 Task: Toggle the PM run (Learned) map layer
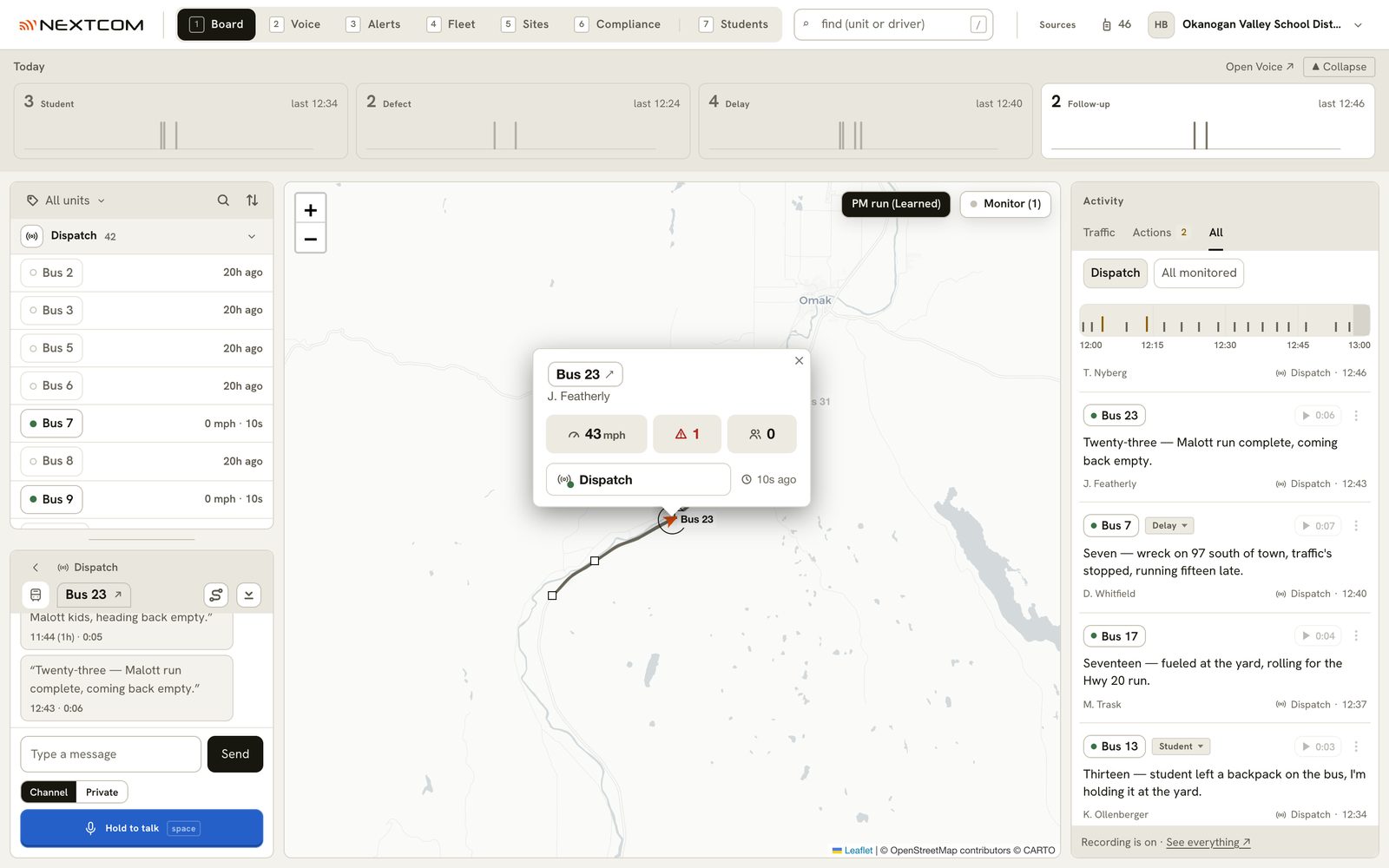(x=896, y=204)
